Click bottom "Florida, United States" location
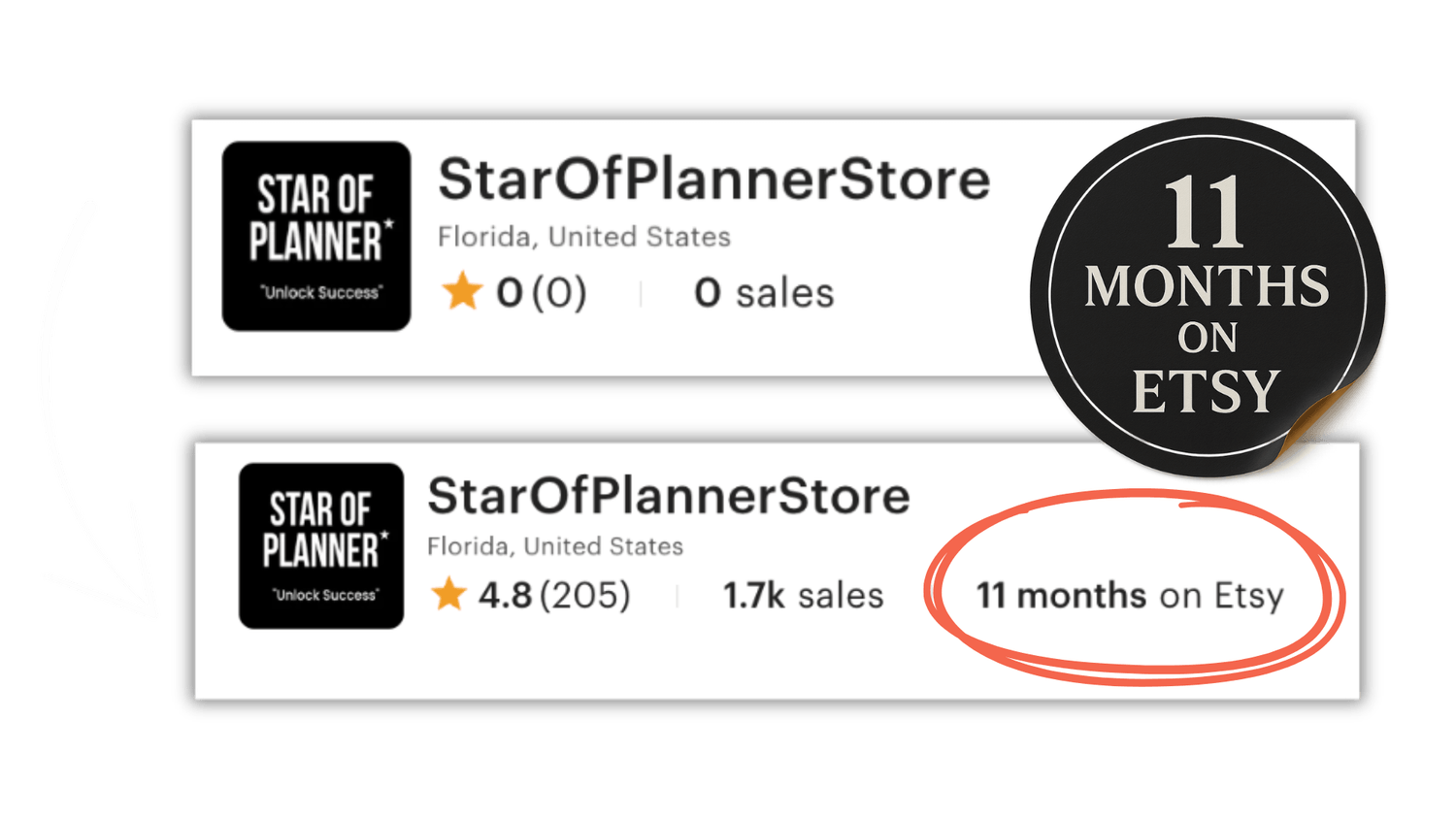1456x819 pixels. click(554, 546)
